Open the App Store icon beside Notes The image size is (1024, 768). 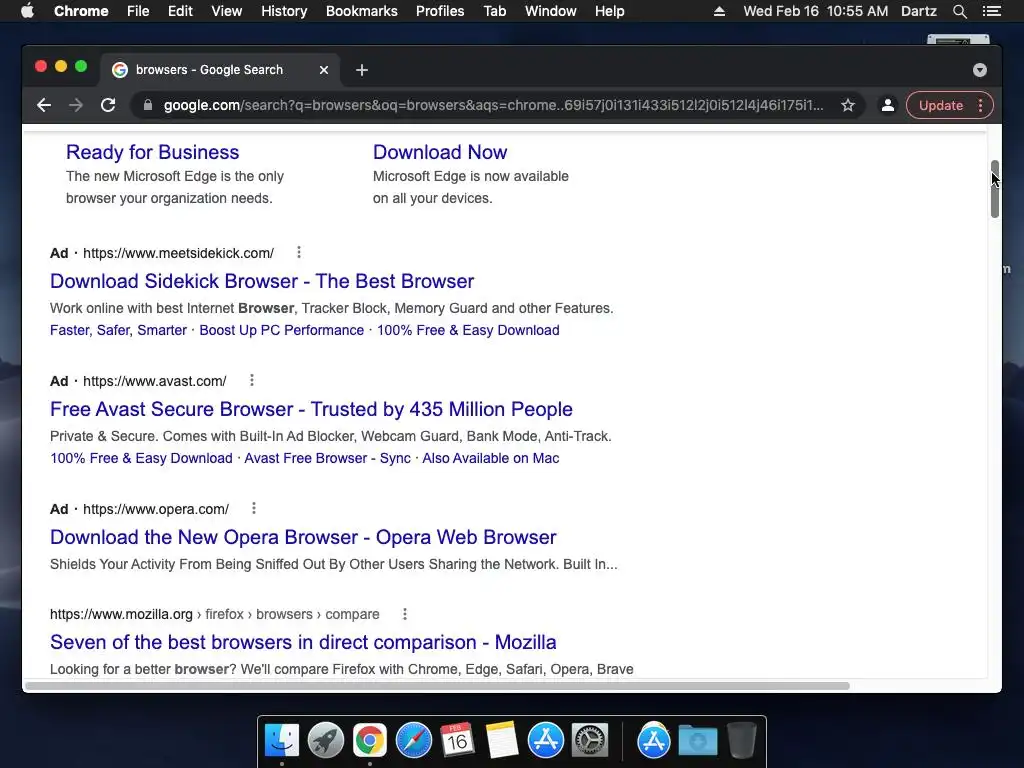tap(545, 740)
